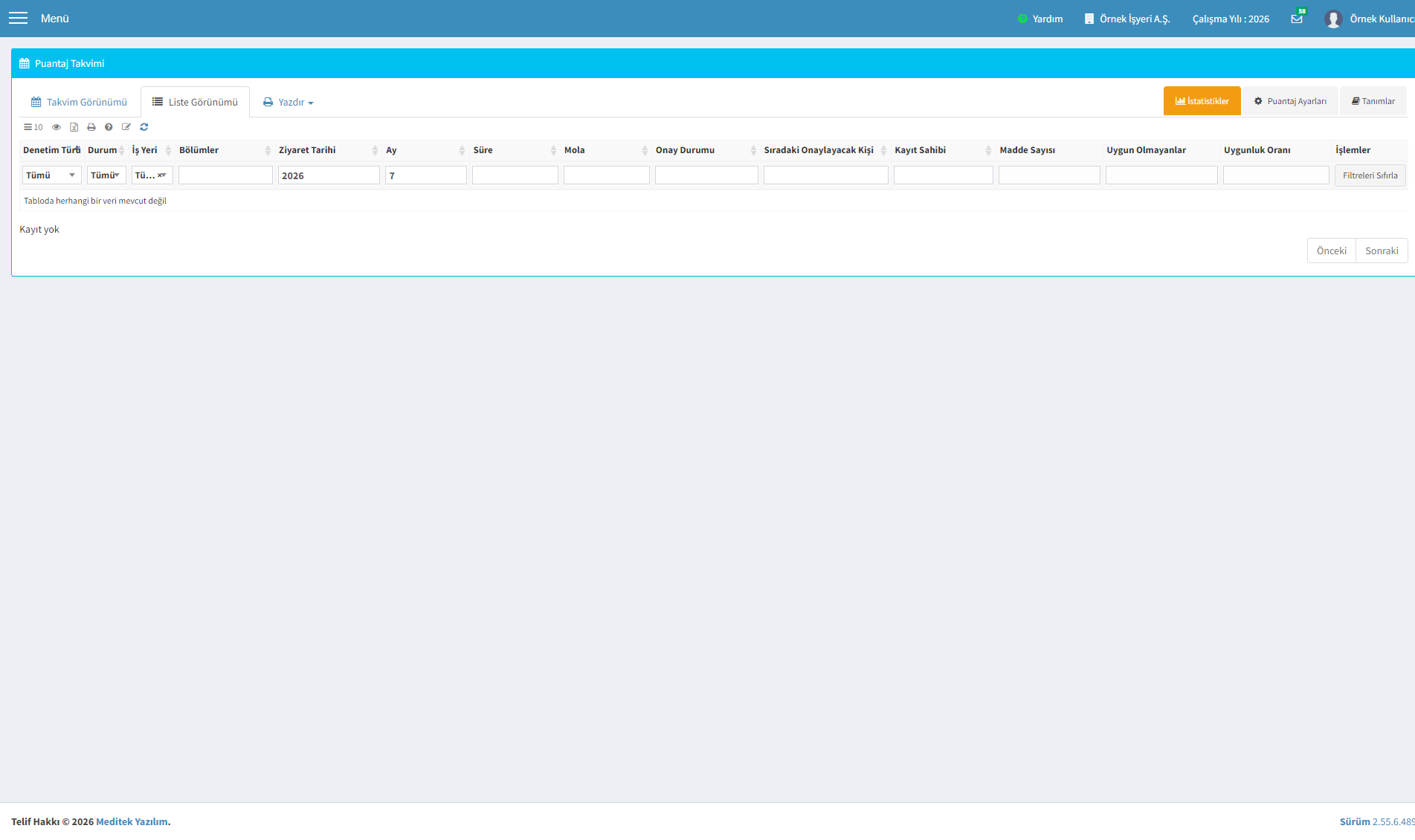
Task: Click the İstatistikler button
Action: tap(1202, 101)
